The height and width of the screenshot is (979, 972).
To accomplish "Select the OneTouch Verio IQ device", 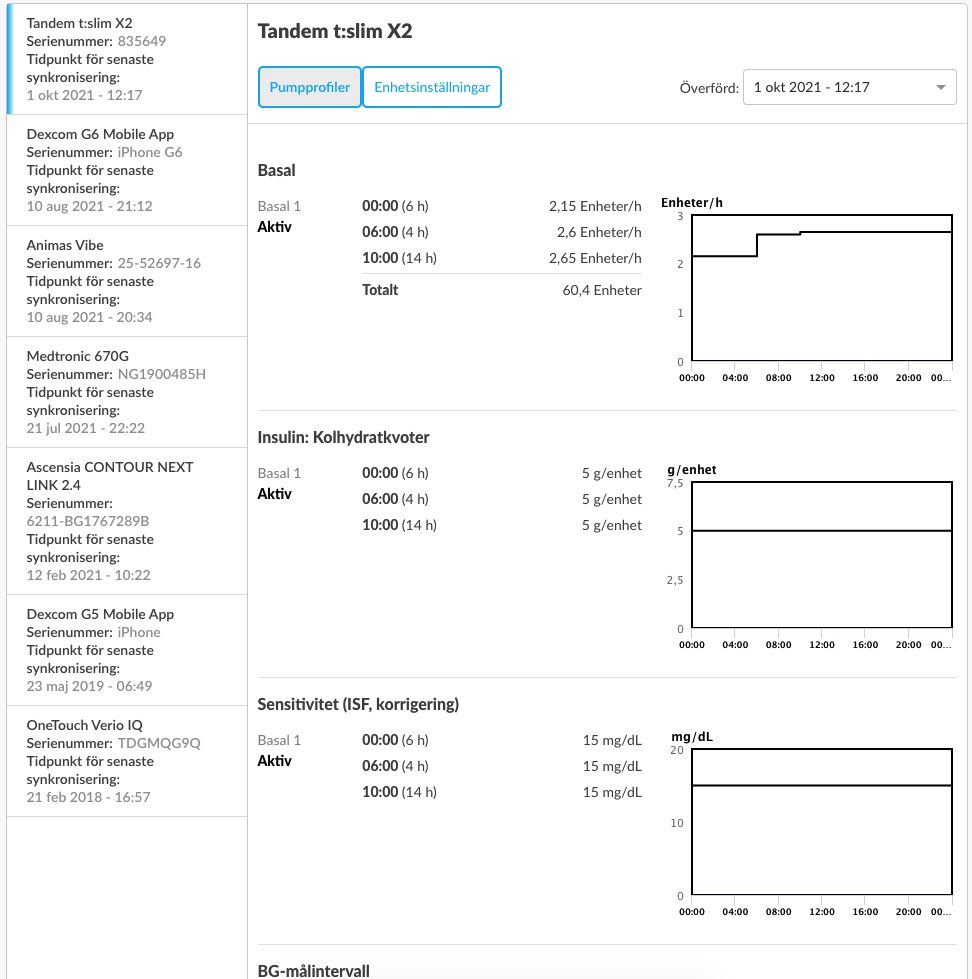I will [127, 761].
